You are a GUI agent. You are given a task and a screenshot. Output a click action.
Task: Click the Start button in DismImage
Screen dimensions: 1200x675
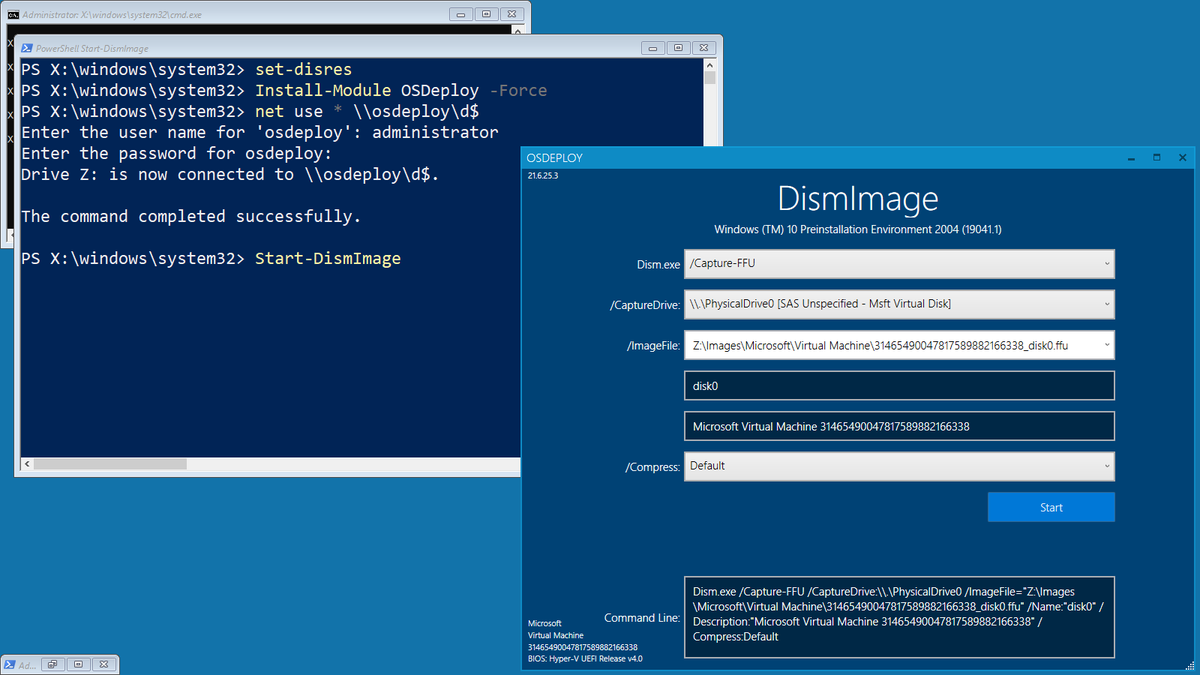click(x=1051, y=507)
